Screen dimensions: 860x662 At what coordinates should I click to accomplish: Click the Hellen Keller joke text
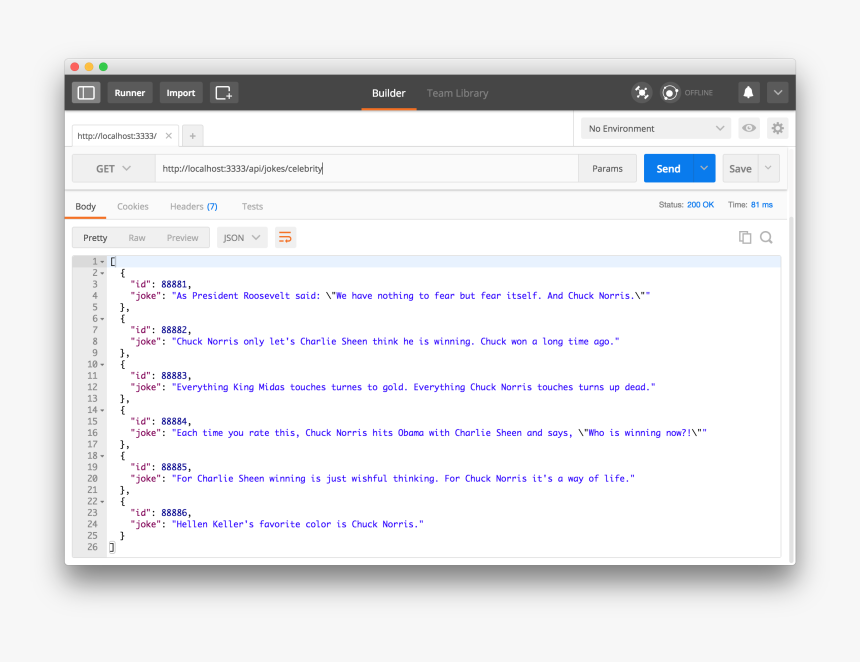coord(298,524)
